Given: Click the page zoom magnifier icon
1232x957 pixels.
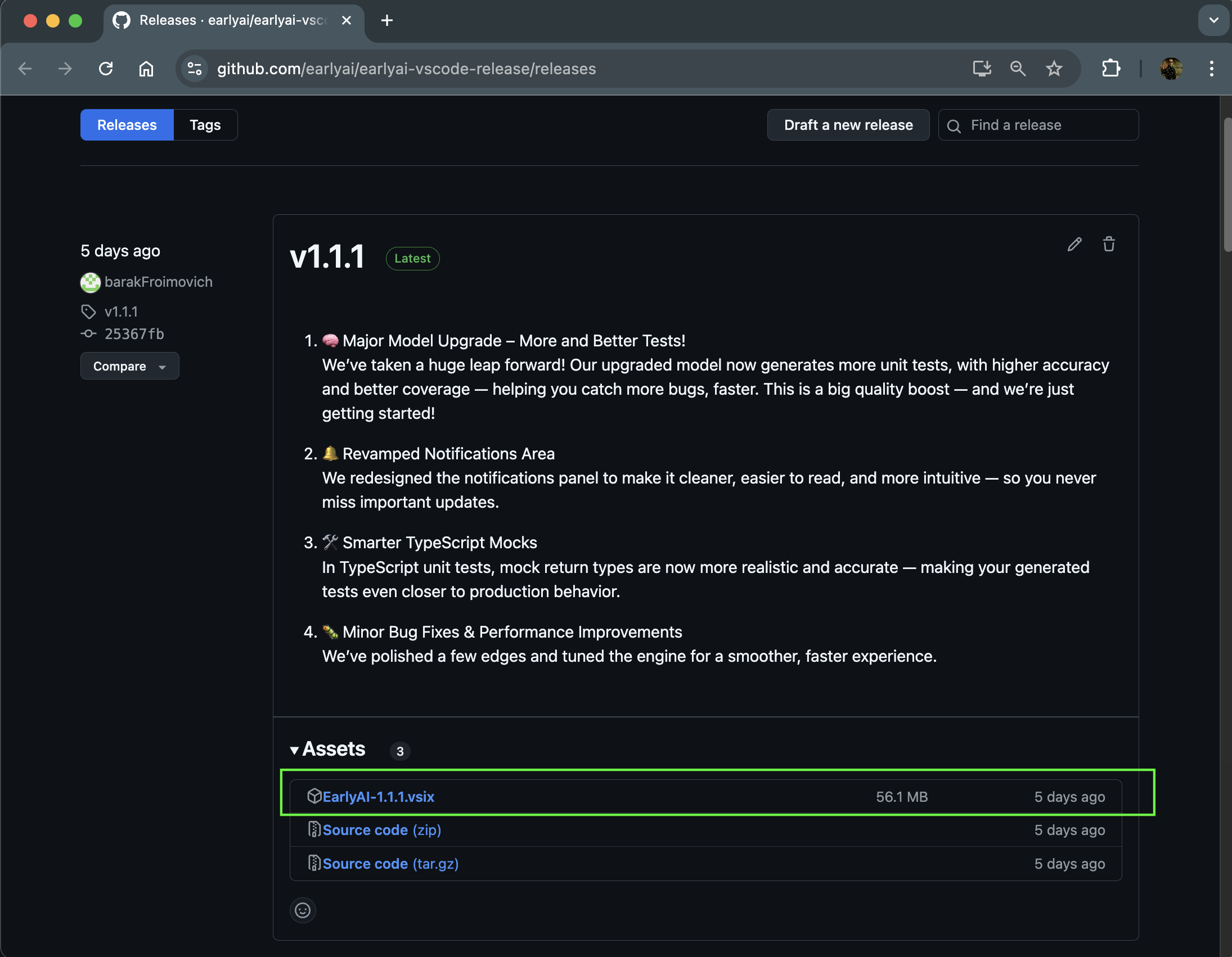Looking at the screenshot, I should [1017, 69].
